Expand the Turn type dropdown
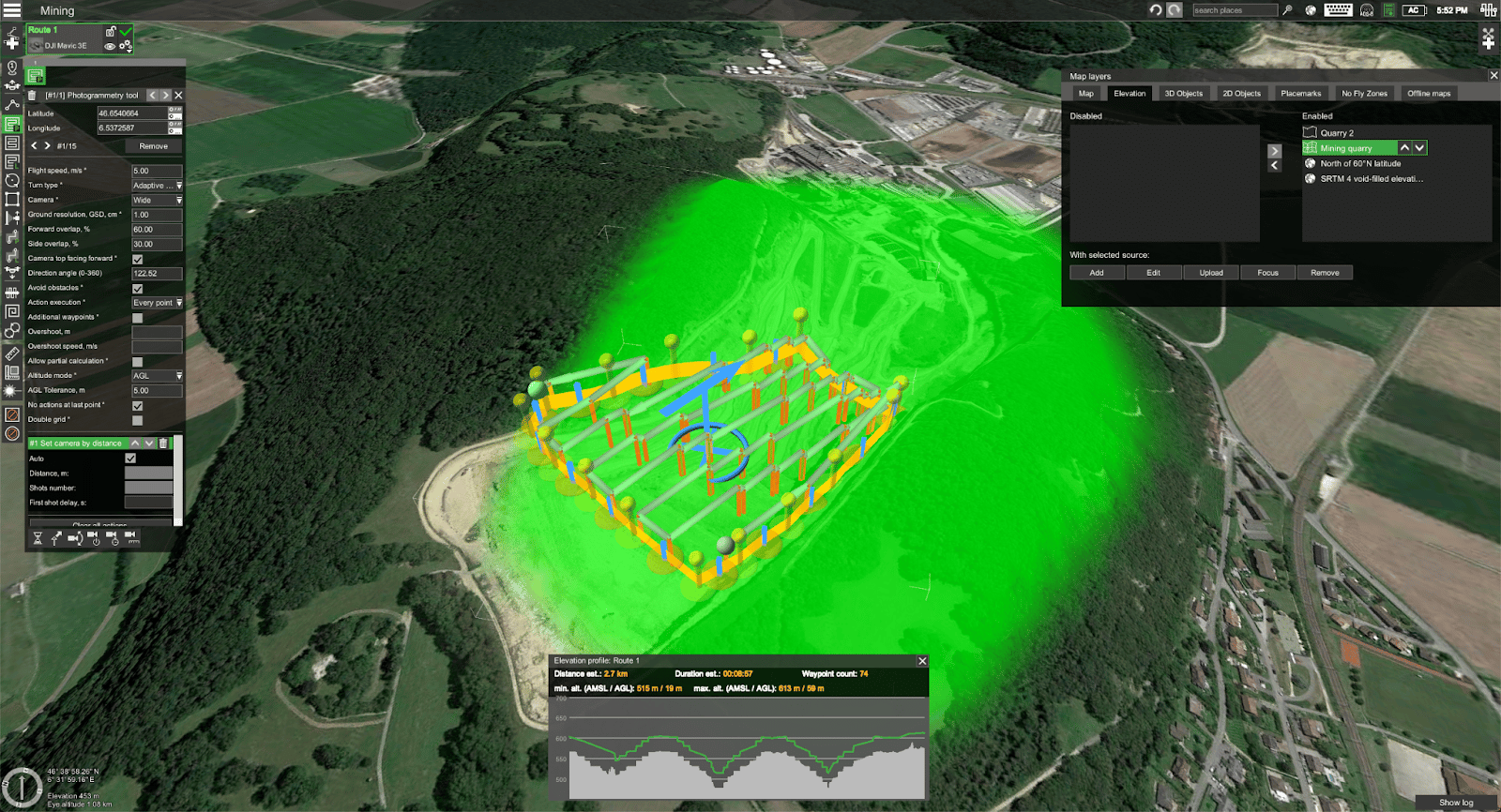 (x=157, y=186)
